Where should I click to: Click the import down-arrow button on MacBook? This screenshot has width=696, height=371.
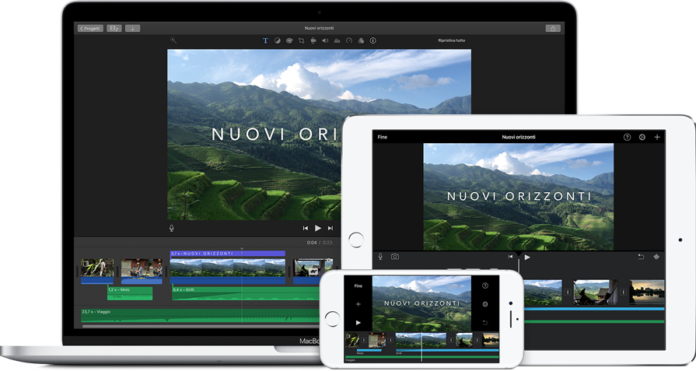132,28
